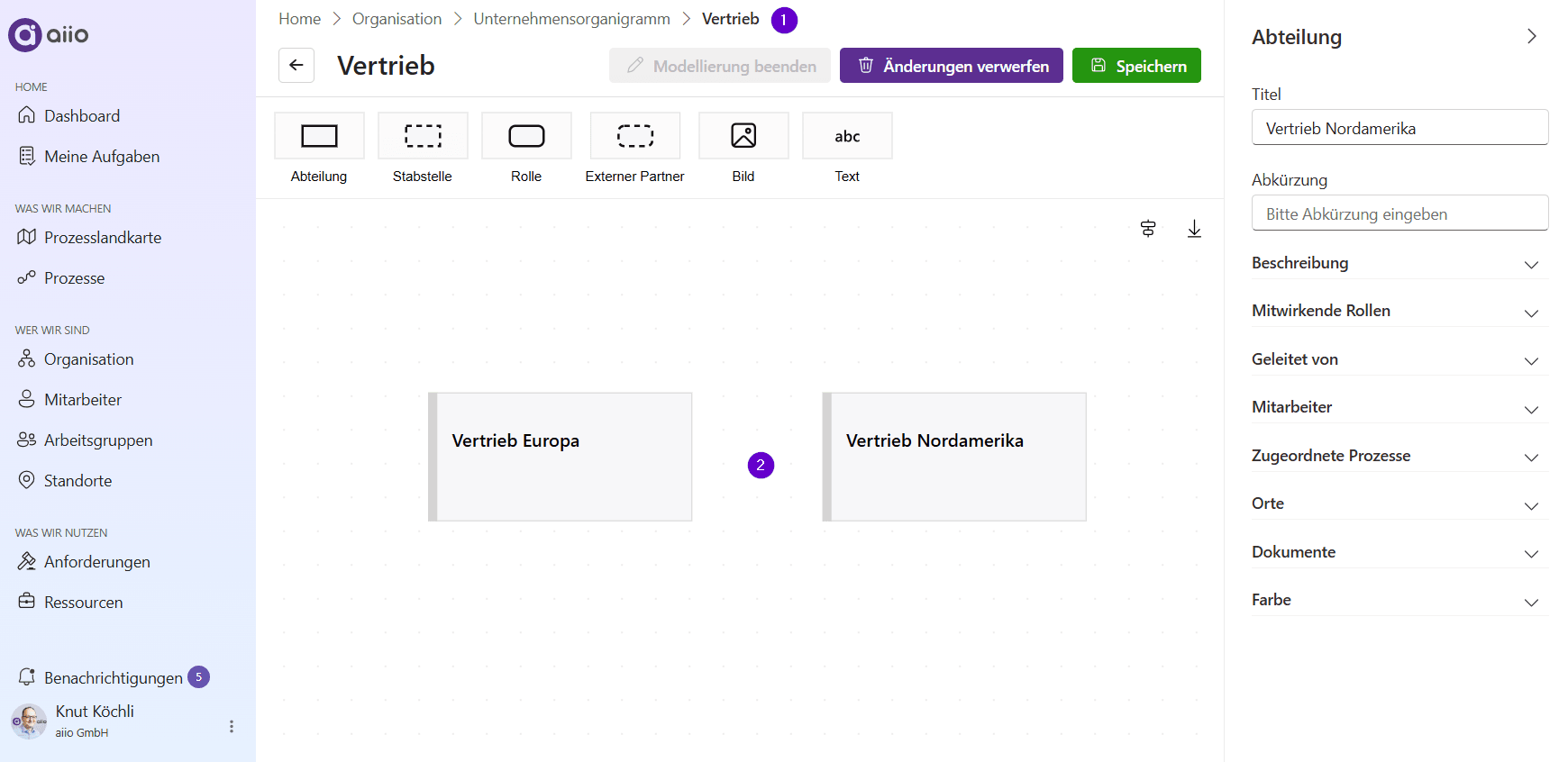Expand the Farbe color section
1568x762 pixels.
click(1399, 600)
